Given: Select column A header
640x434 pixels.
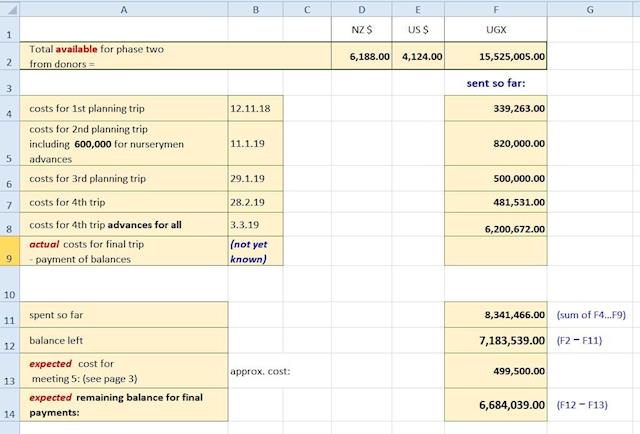Looking at the screenshot, I should click(123, 9).
